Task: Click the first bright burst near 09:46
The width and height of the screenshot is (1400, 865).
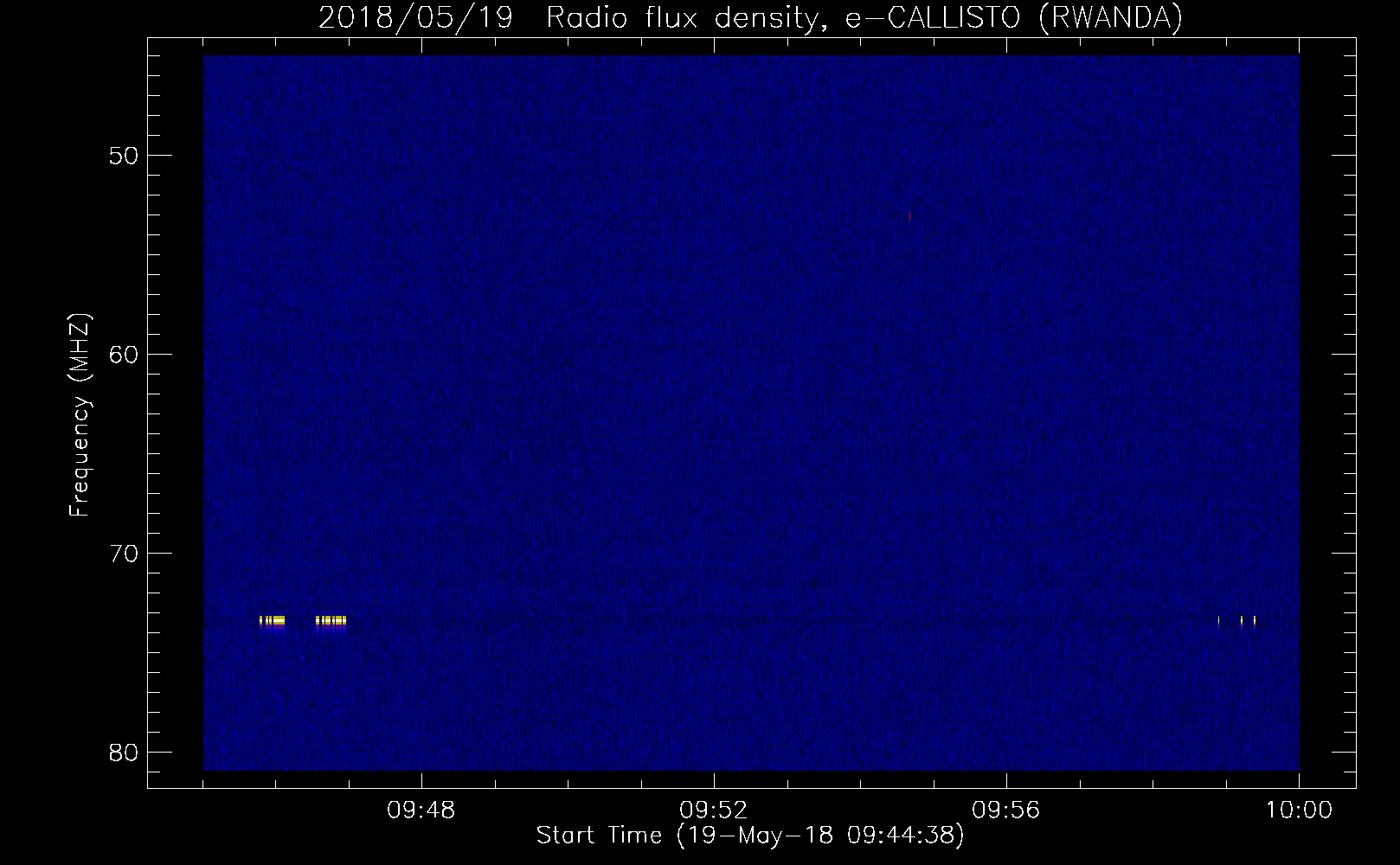Action: (x=272, y=621)
